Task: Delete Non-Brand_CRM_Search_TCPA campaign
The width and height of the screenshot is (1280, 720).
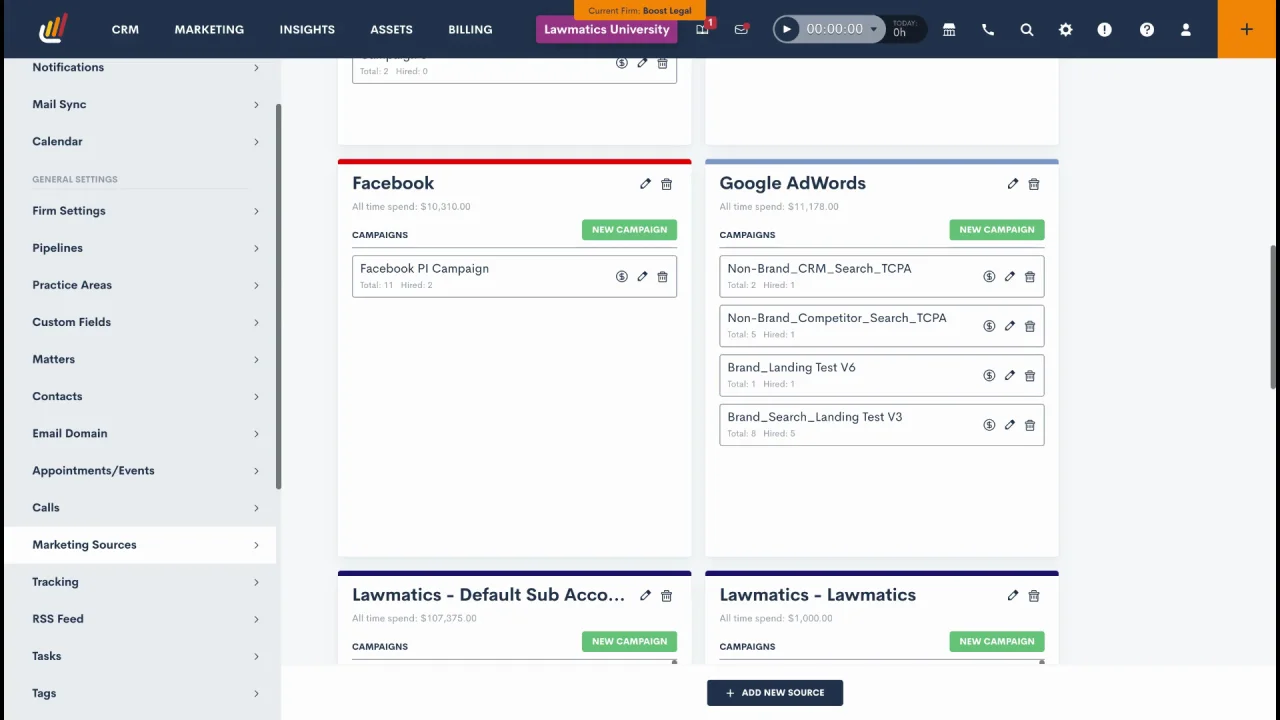Action: (1030, 277)
